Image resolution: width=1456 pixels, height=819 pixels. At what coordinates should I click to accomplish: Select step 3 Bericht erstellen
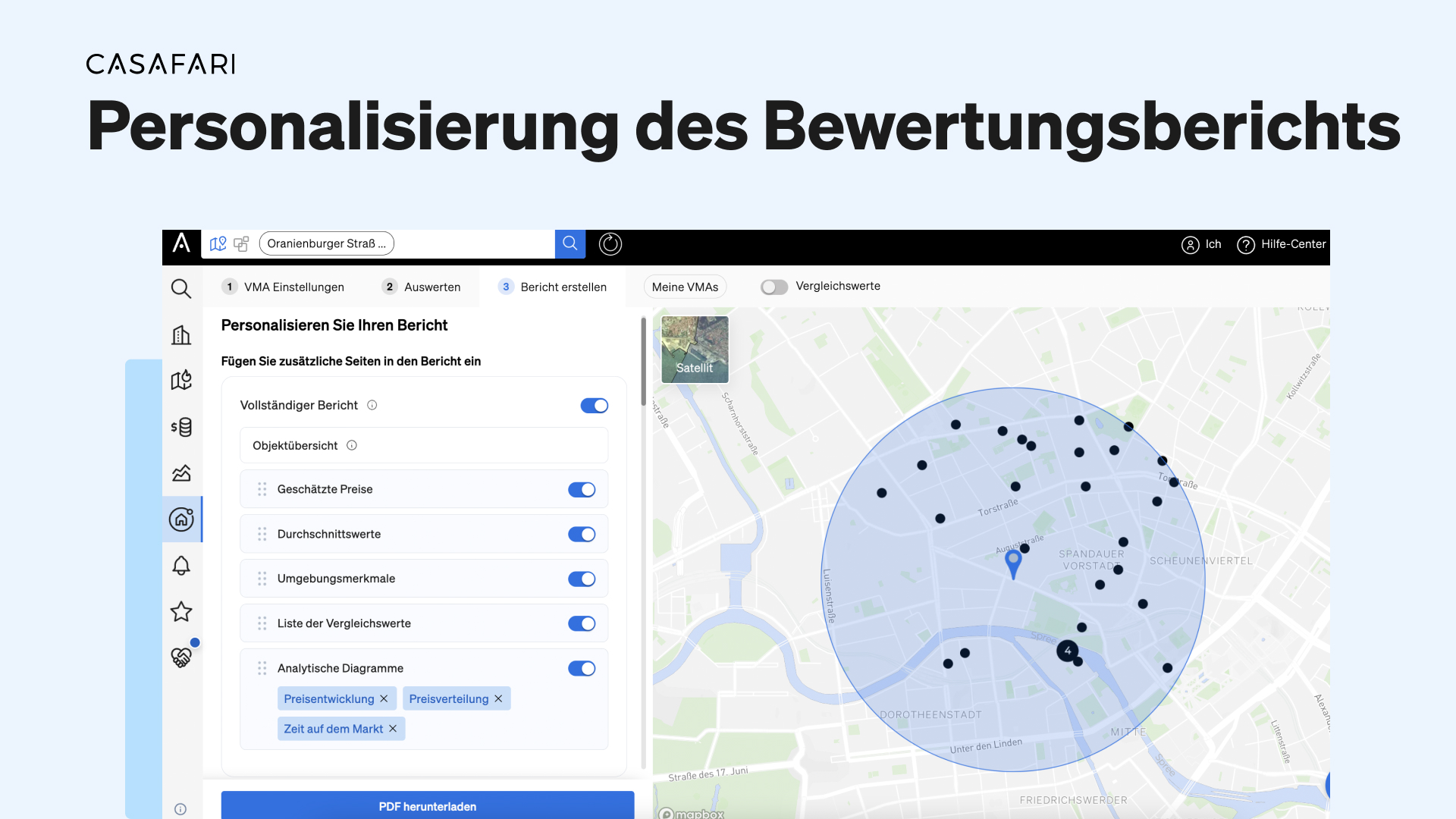(x=552, y=287)
